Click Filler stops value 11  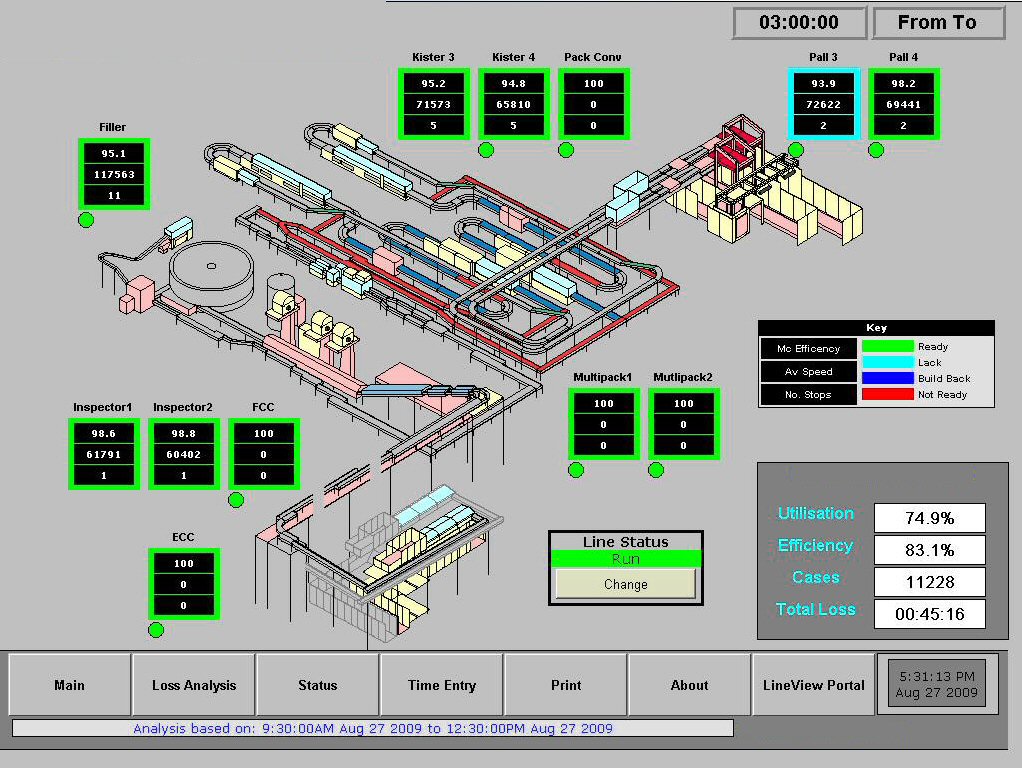point(114,196)
